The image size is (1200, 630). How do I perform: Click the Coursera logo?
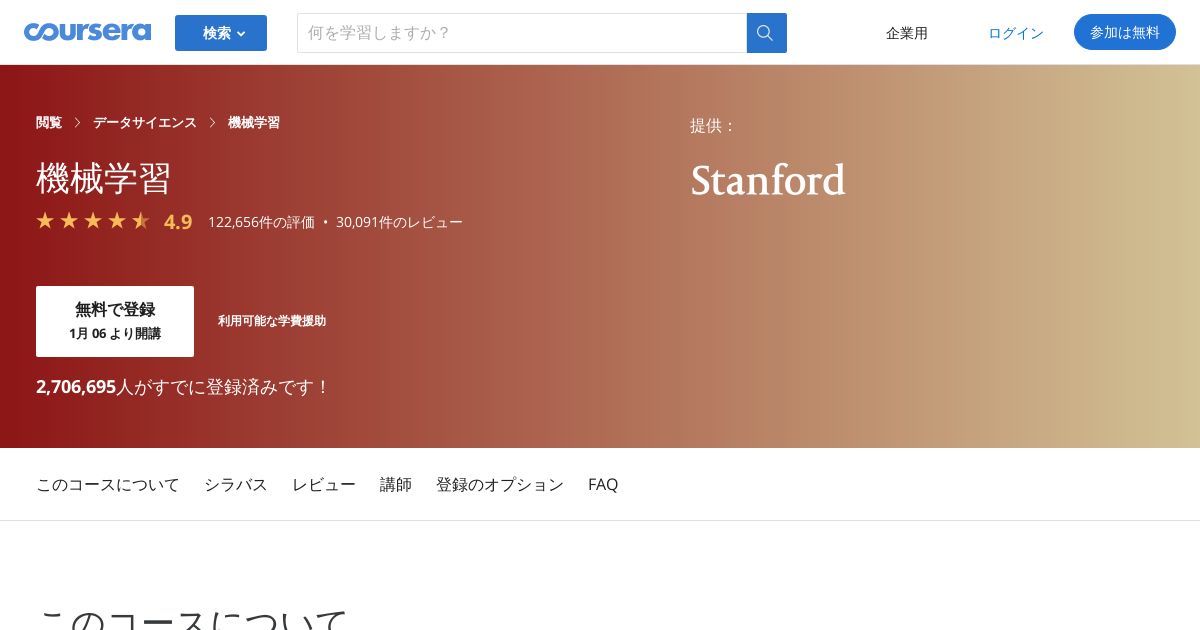[87, 32]
